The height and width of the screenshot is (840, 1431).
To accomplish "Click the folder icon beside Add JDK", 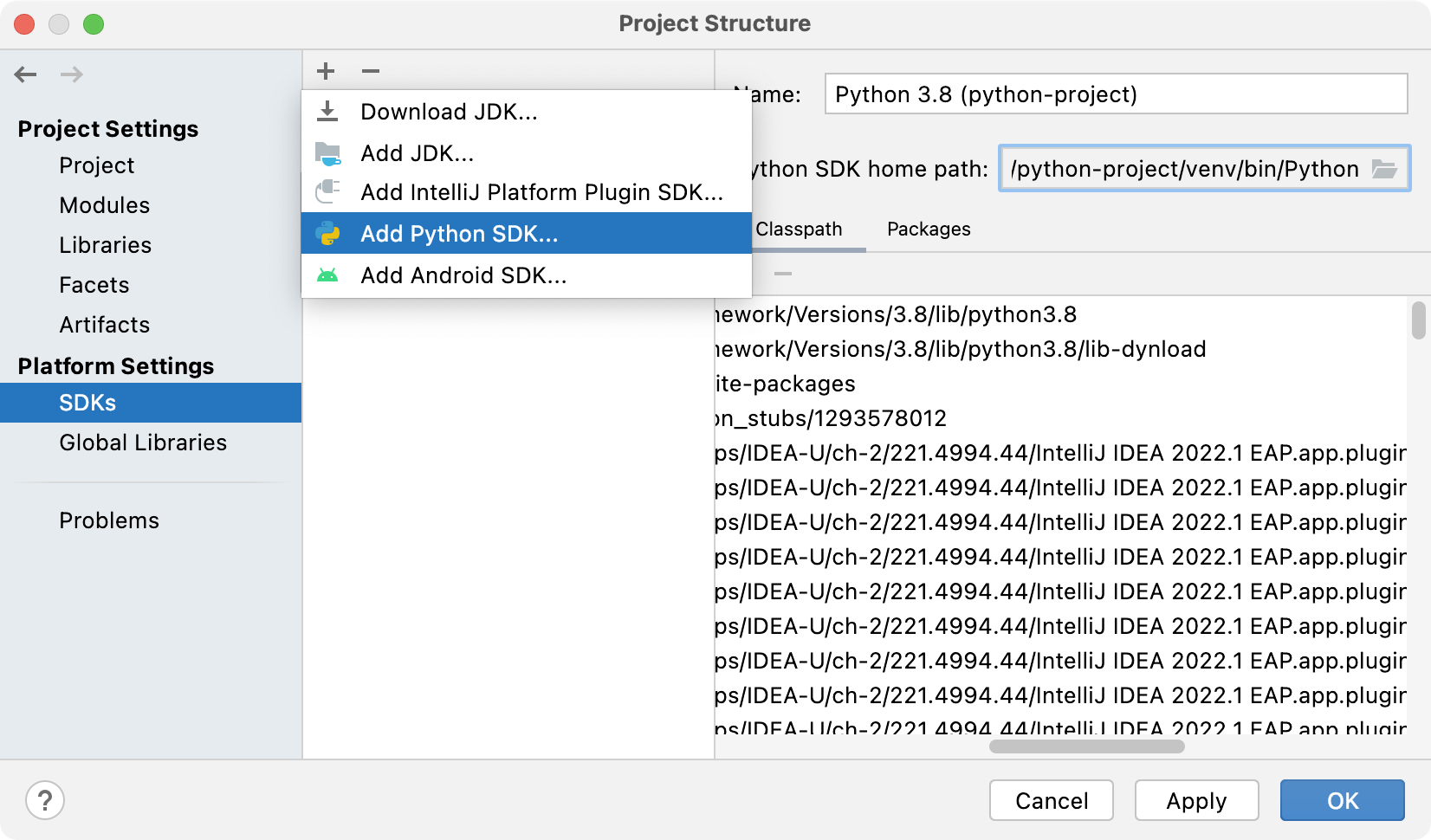I will point(329,153).
